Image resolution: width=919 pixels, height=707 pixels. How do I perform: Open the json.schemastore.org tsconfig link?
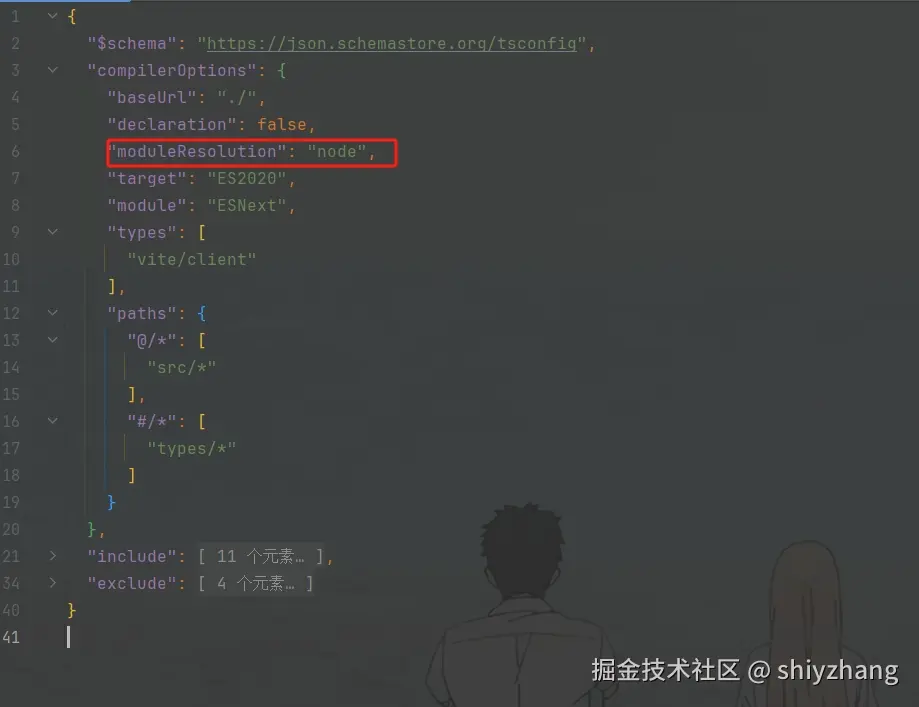(392, 43)
